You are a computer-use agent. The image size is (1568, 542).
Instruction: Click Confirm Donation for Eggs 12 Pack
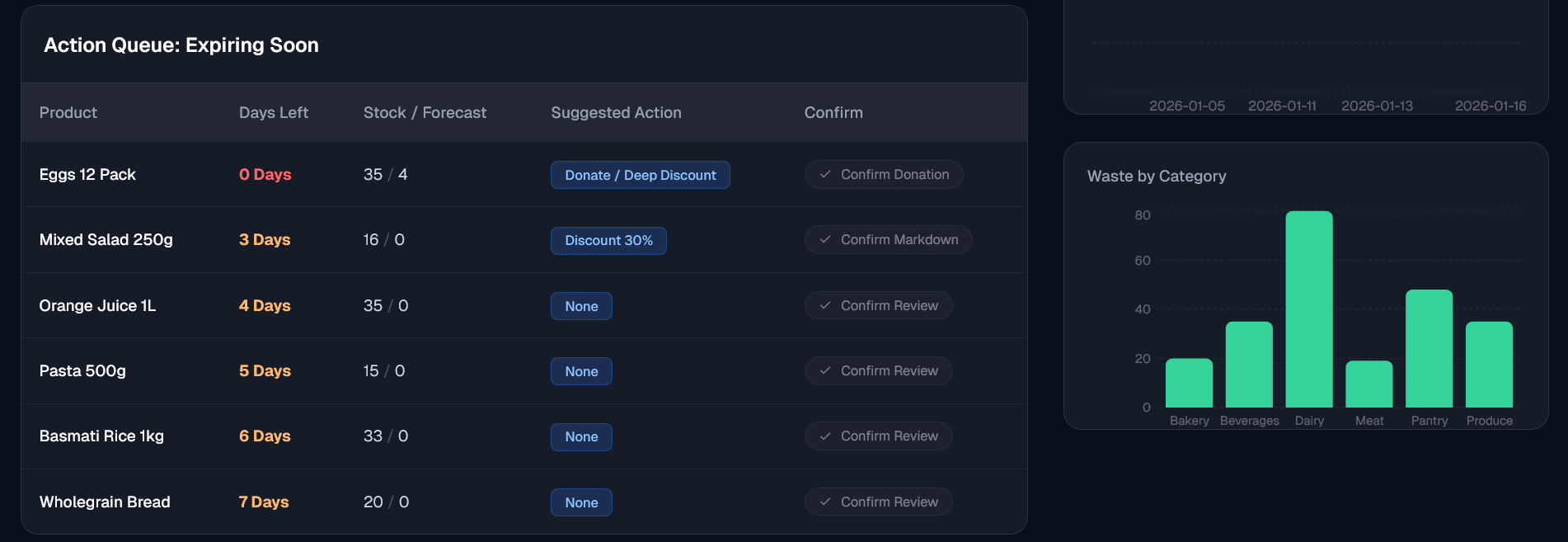point(884,175)
